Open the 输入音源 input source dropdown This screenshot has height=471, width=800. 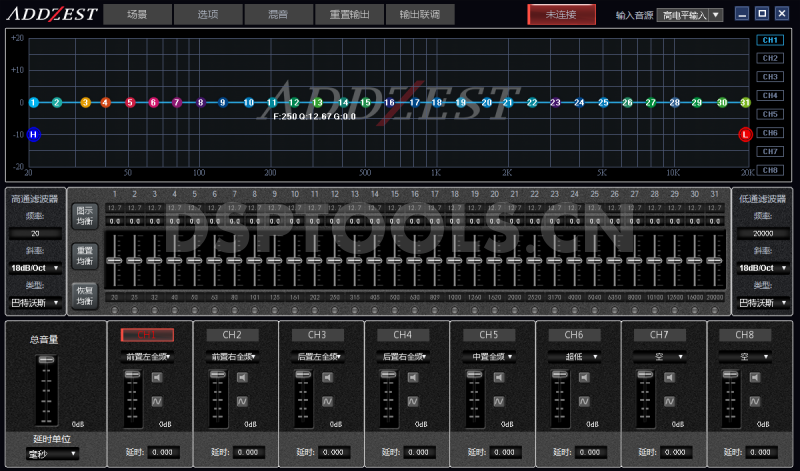(689, 16)
